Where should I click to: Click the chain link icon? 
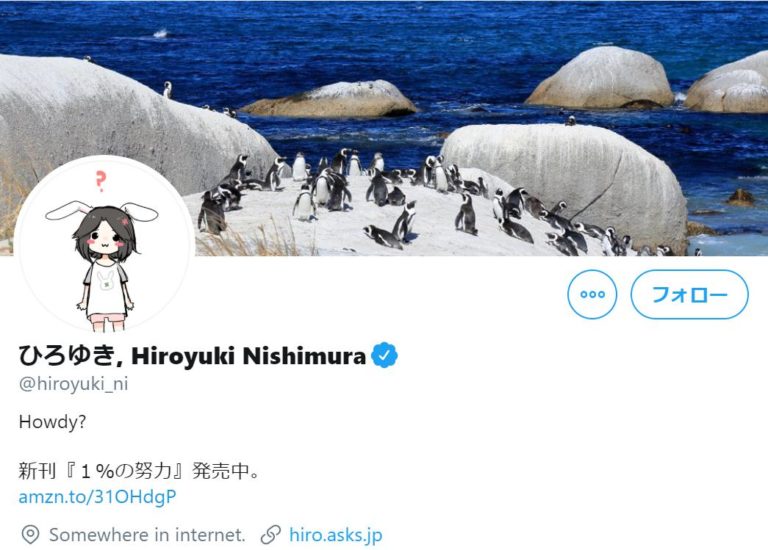pos(270,535)
